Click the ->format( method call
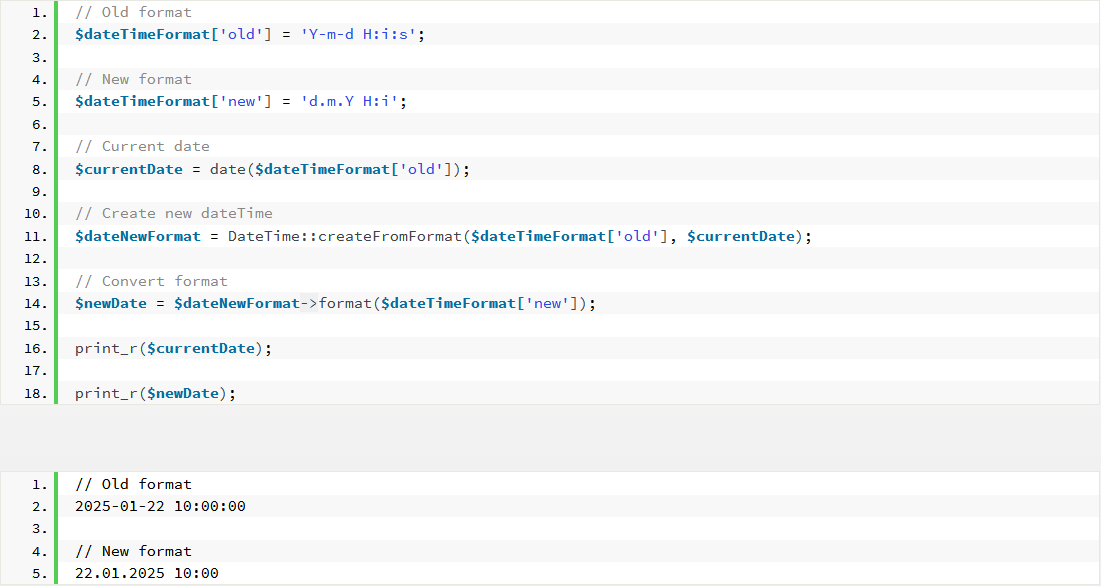The width and height of the screenshot is (1101, 586). pos(340,304)
